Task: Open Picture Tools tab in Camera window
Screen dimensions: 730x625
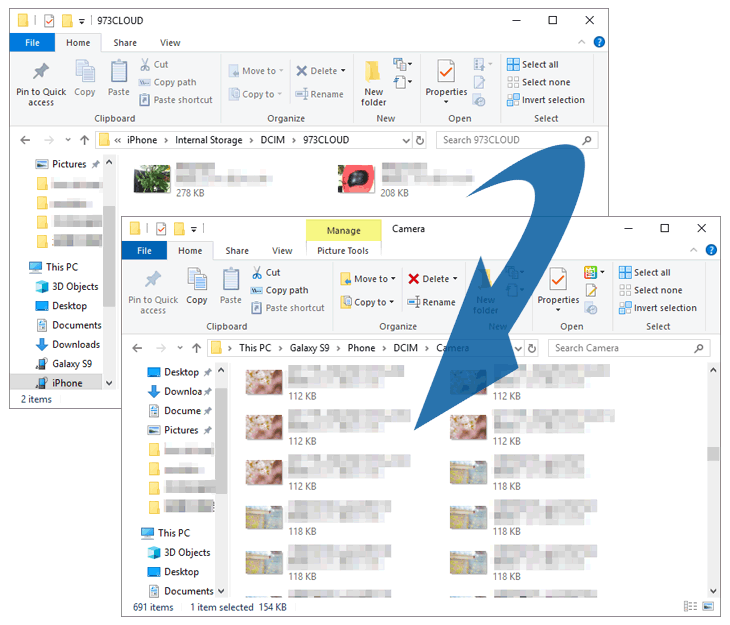Action: [x=343, y=251]
